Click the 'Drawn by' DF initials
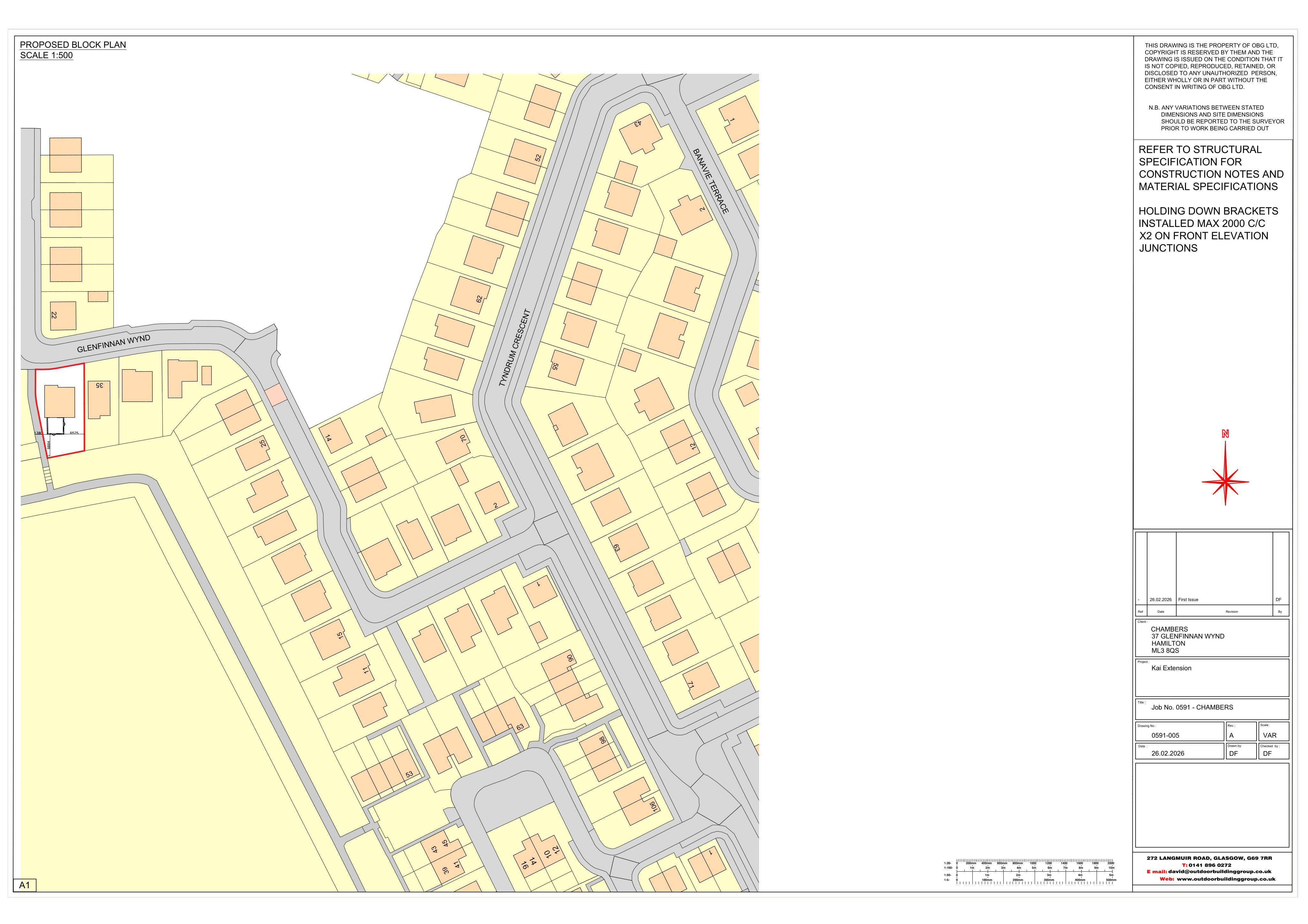Viewport: 1308px width, 924px height. 1233,753
